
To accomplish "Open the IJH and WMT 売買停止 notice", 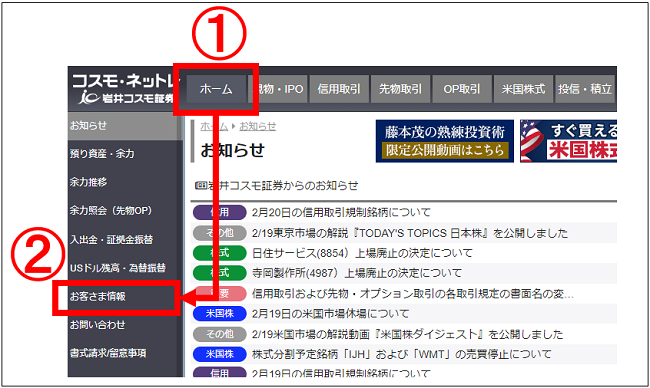I will [401, 354].
